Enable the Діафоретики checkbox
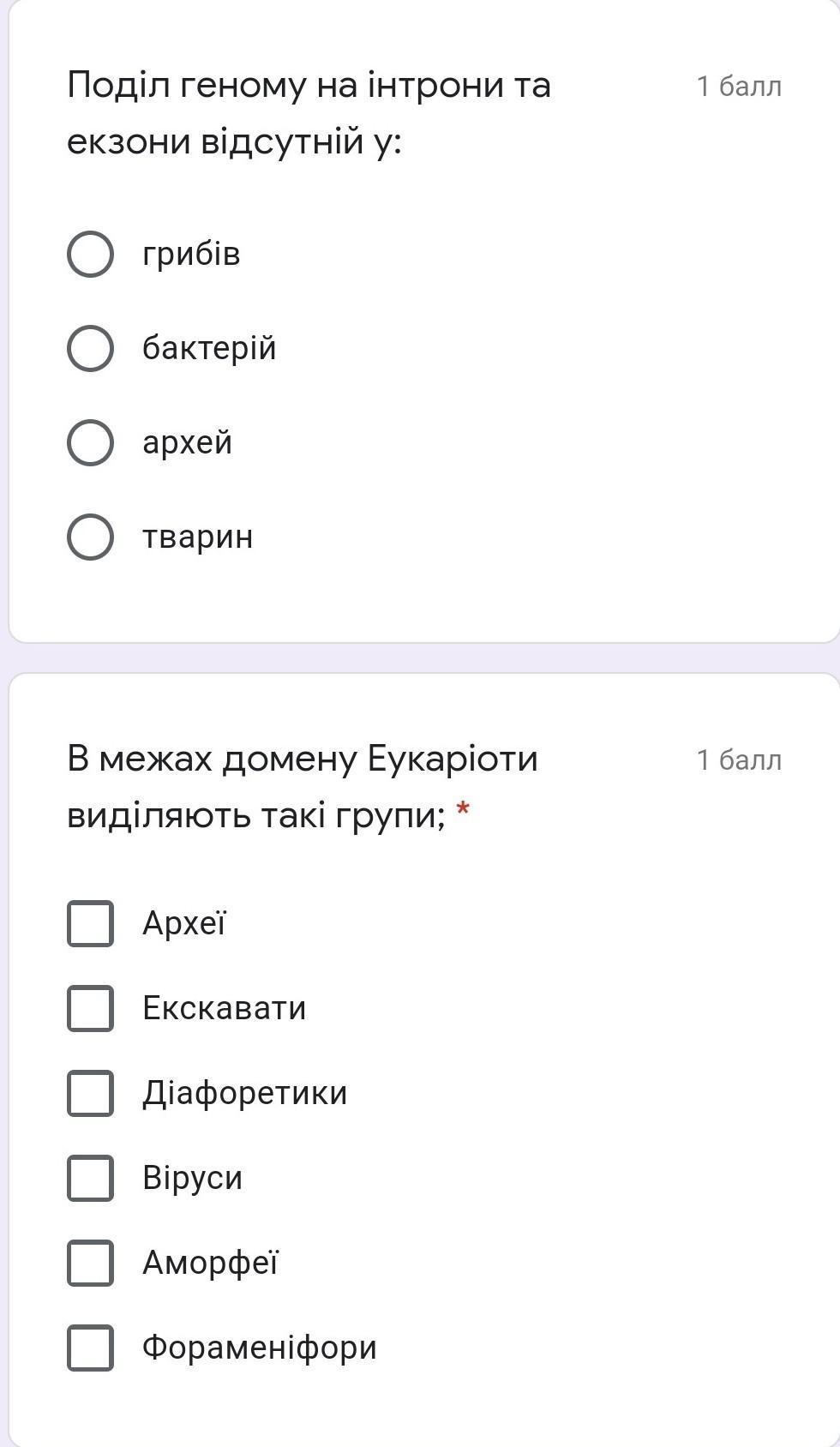The image size is (840, 1447). tap(90, 1093)
